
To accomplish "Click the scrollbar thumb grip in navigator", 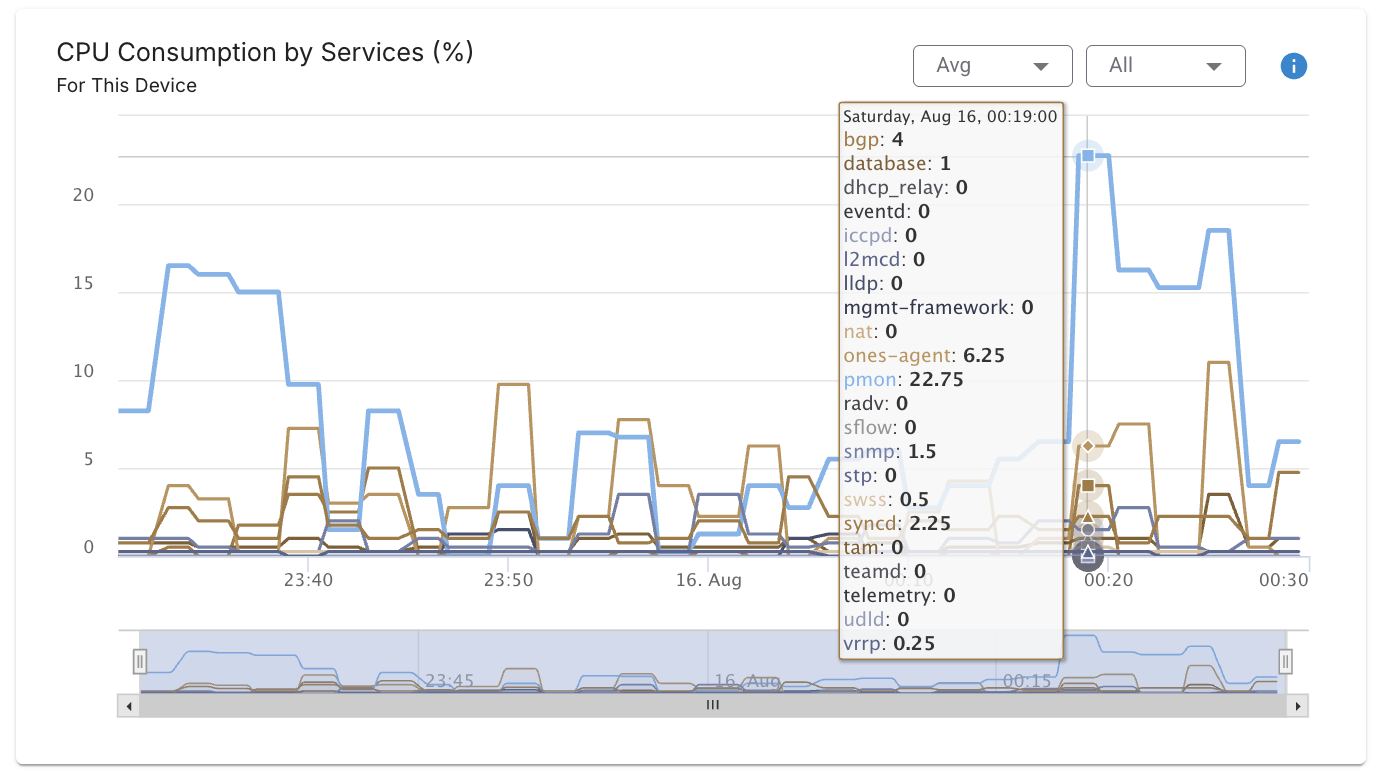I will point(713,705).
